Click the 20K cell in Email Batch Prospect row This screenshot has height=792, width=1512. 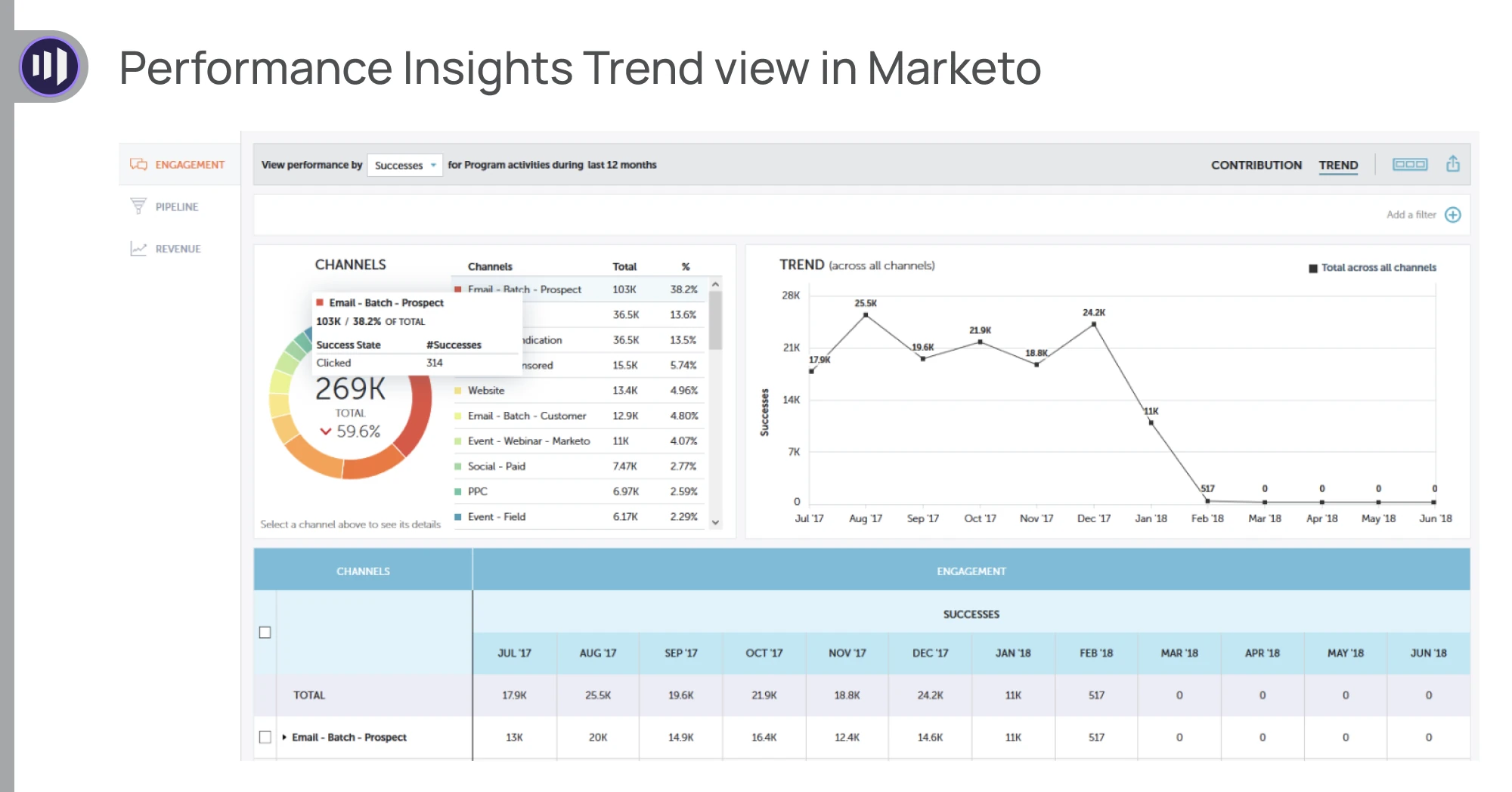(x=597, y=737)
